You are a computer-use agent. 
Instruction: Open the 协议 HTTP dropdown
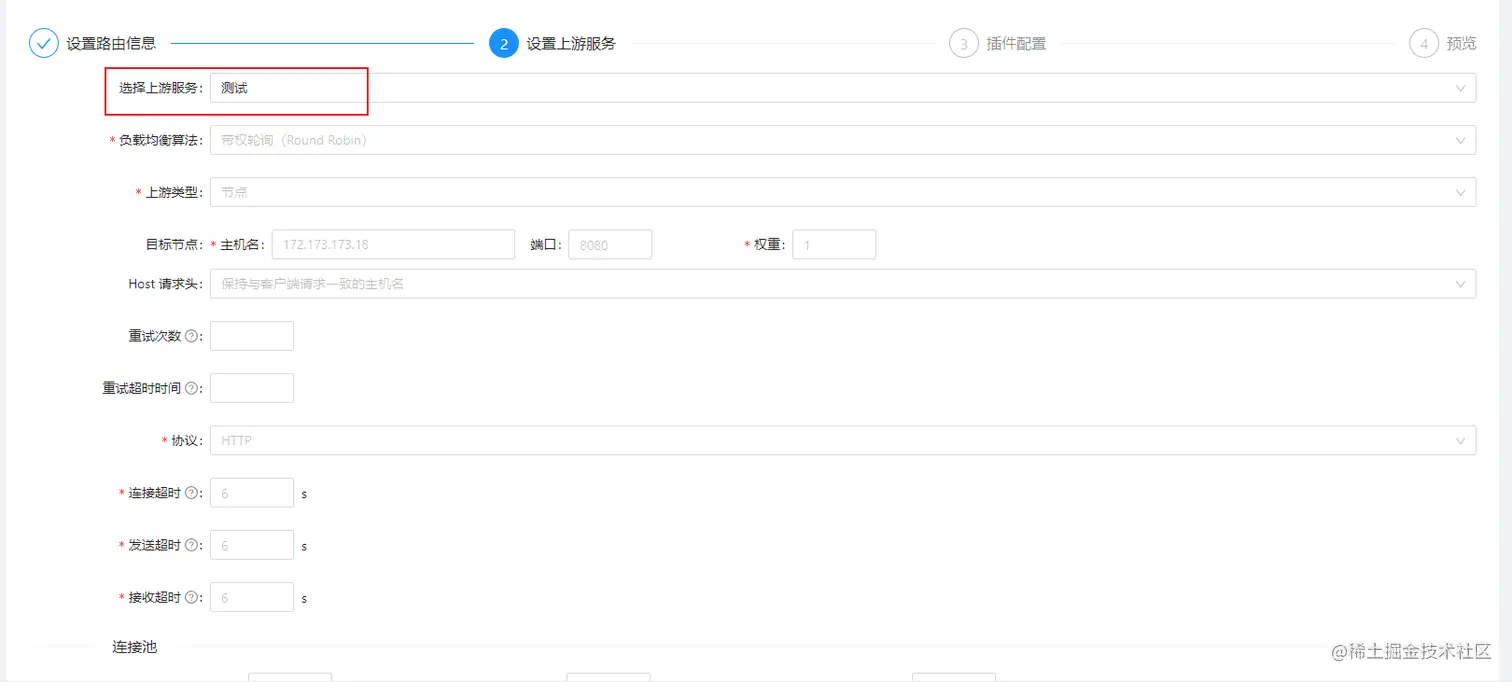click(842, 440)
